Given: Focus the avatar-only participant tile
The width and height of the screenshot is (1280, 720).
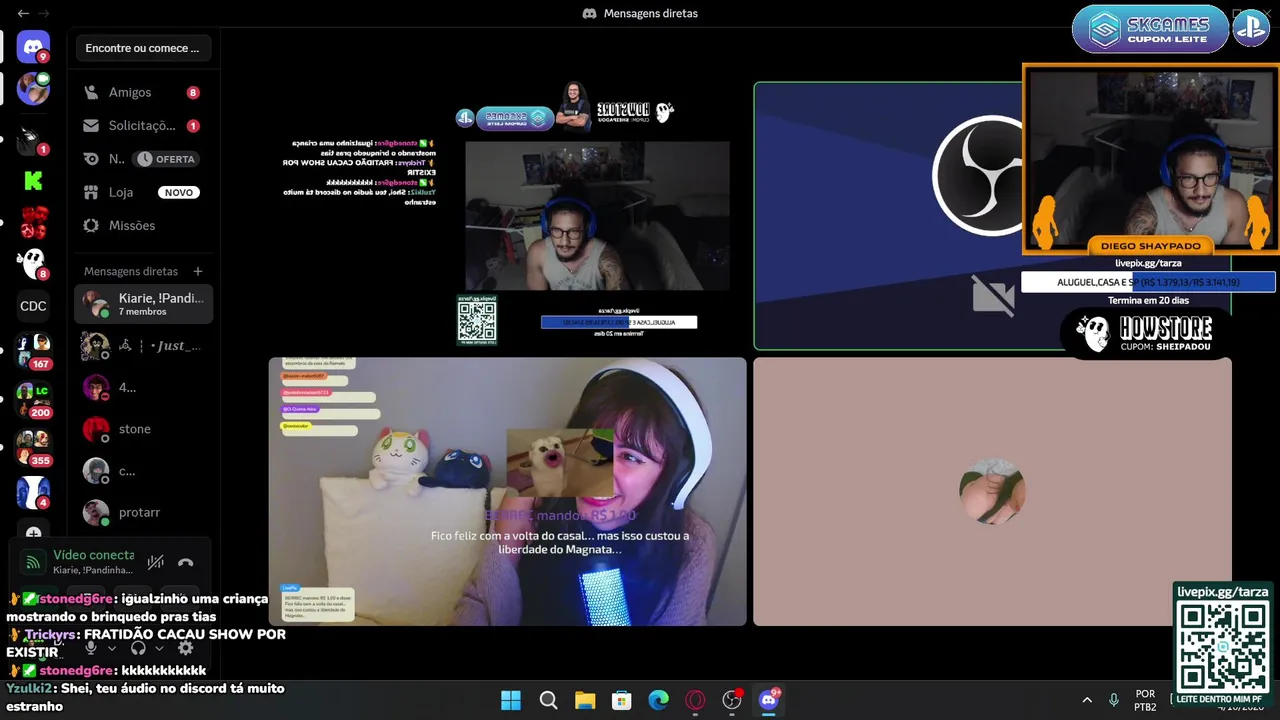Looking at the screenshot, I should [x=992, y=491].
